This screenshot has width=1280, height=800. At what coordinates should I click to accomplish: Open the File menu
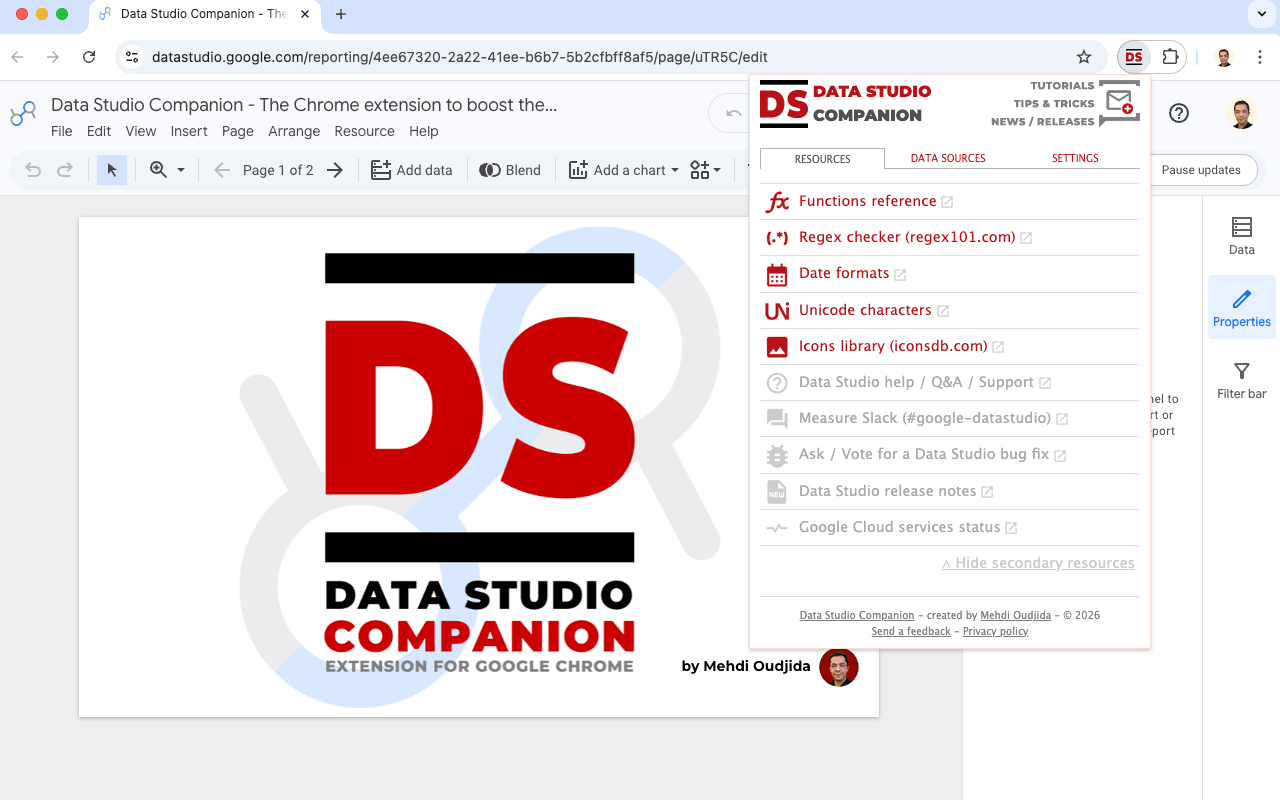point(62,131)
